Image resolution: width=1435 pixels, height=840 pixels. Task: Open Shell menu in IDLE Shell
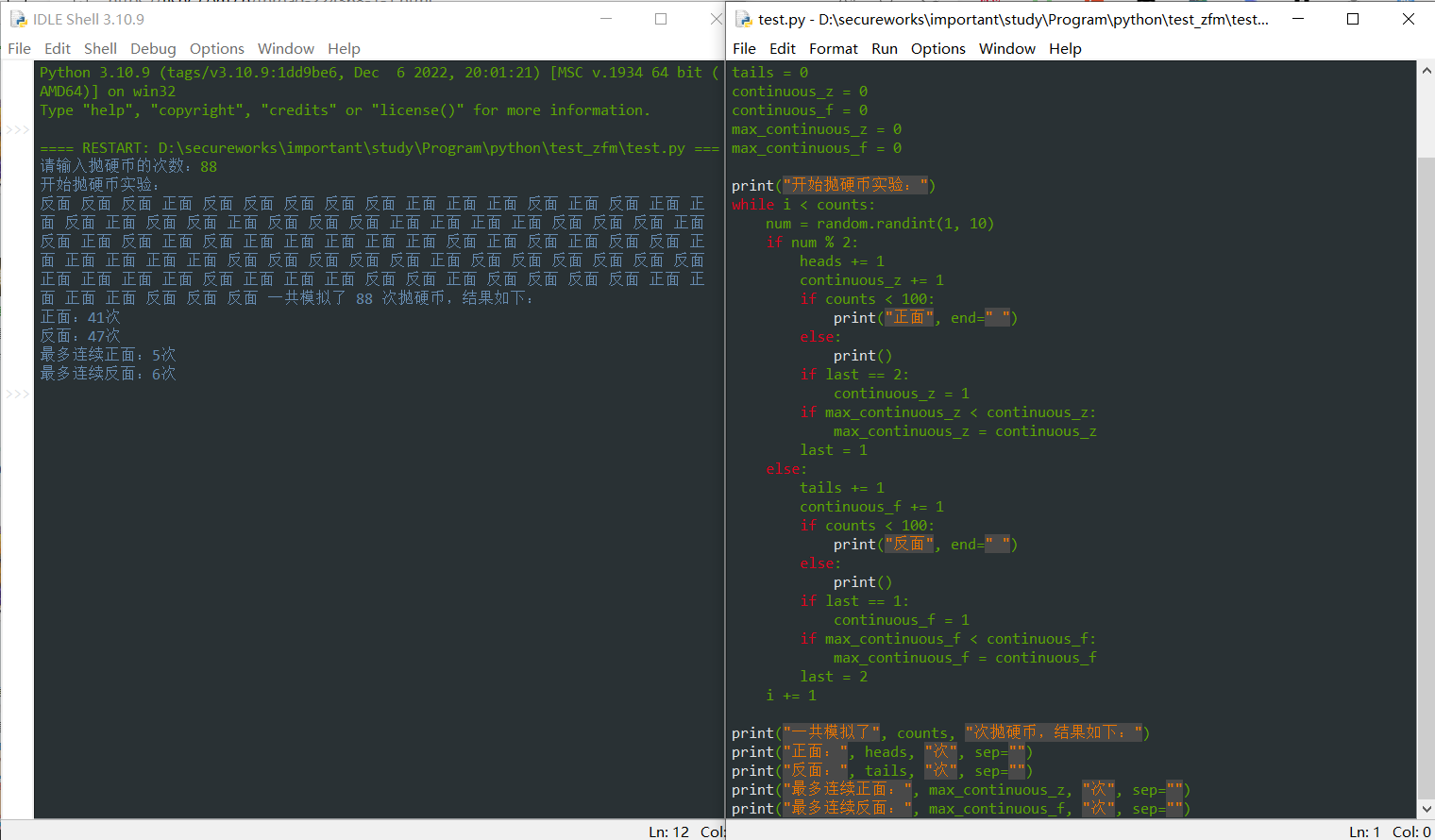click(x=100, y=48)
